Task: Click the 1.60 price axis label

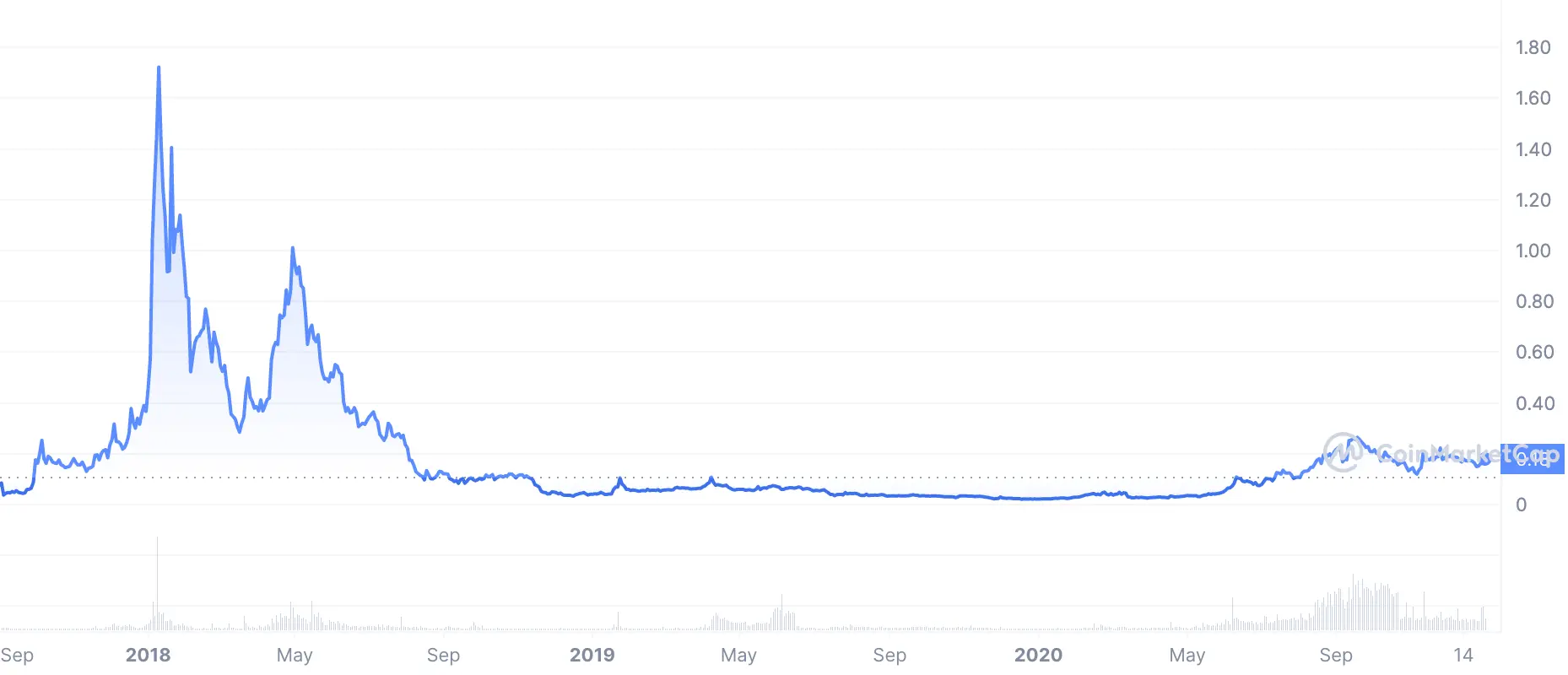Action: [1533, 98]
